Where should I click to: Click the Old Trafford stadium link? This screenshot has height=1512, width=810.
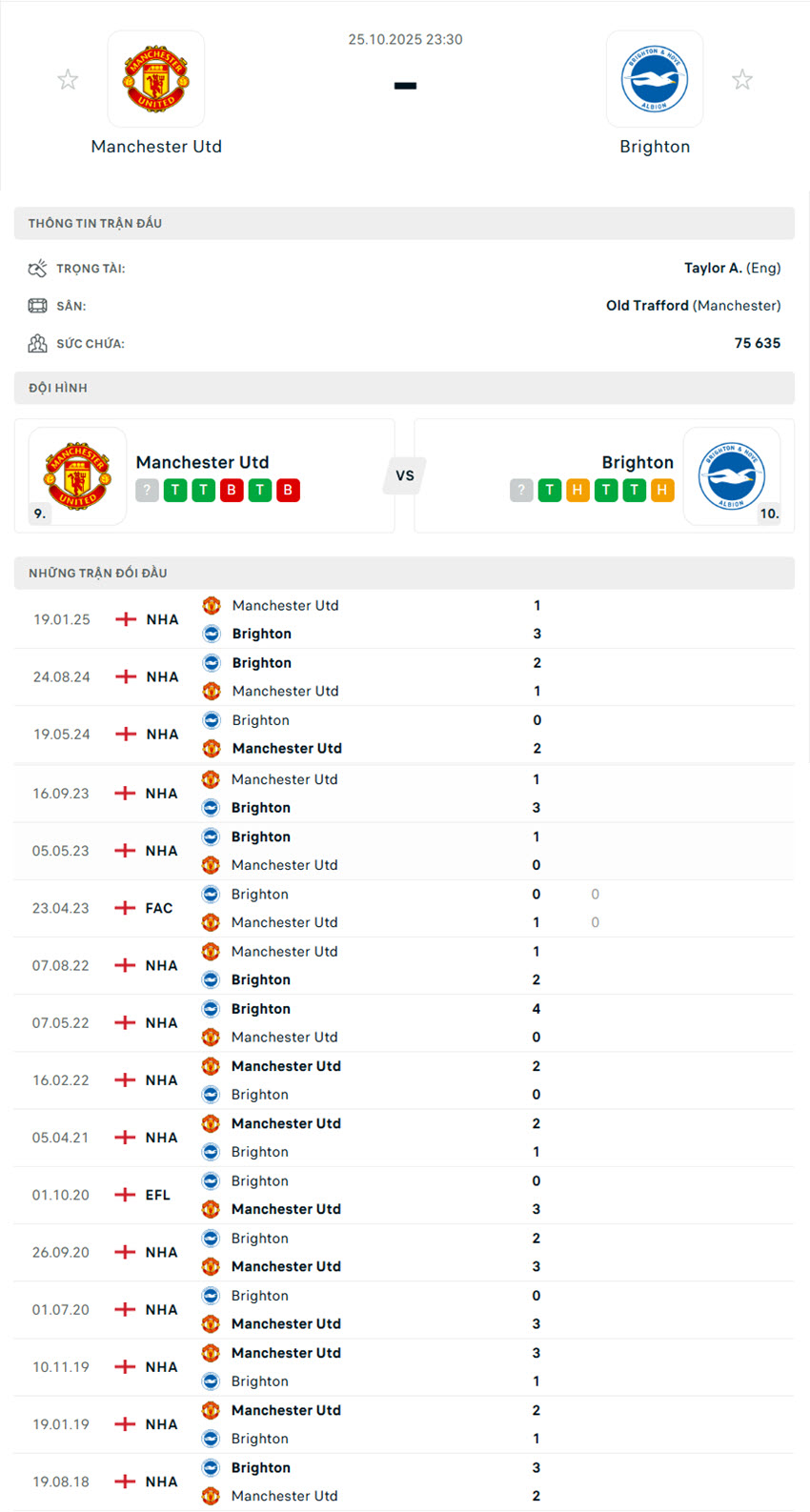coord(646,305)
